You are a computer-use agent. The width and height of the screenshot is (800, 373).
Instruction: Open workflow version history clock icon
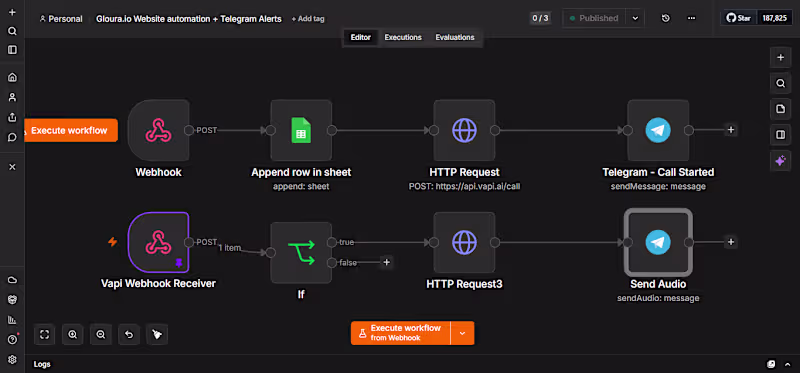[666, 18]
